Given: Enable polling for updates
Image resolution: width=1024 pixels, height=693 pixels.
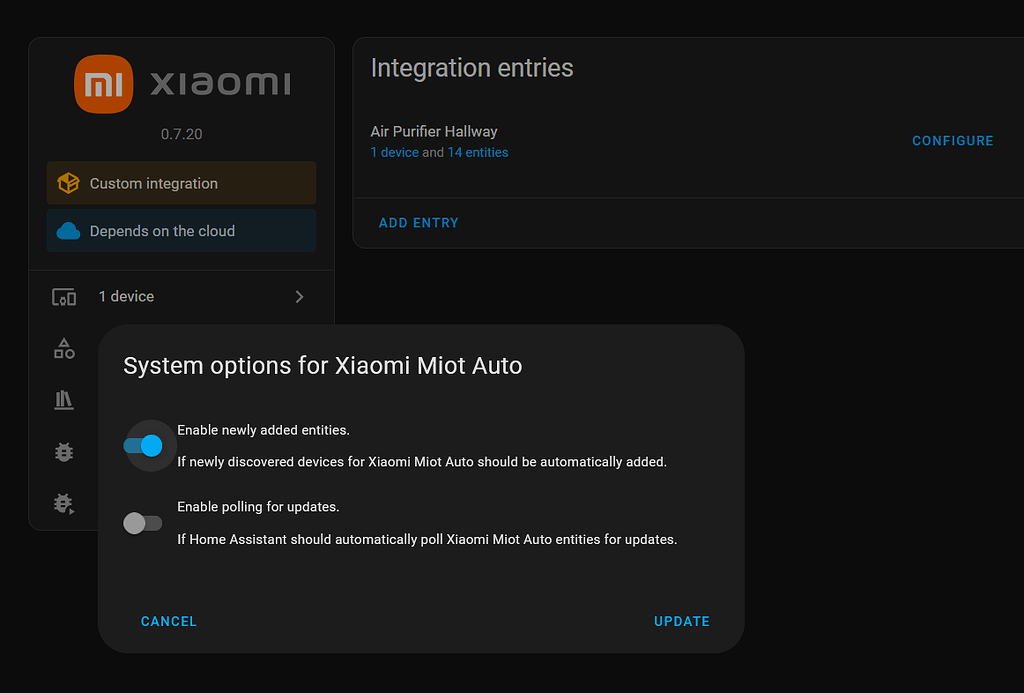Looking at the screenshot, I should [x=142, y=522].
